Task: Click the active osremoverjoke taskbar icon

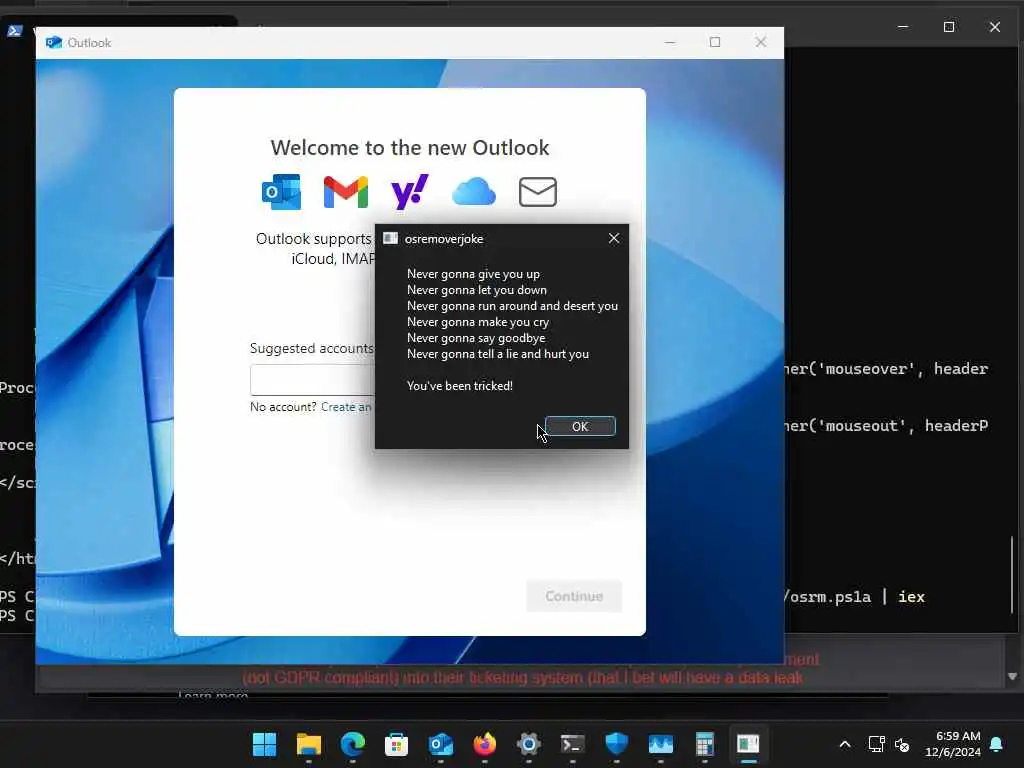Action: pyautogui.click(x=748, y=744)
